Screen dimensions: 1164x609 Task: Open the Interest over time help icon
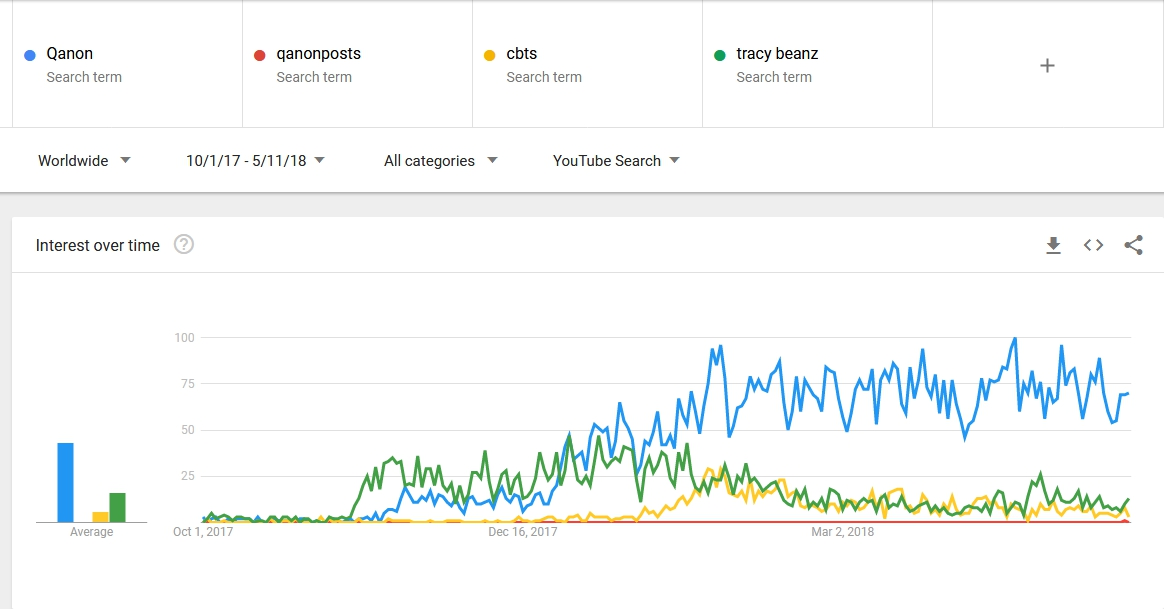click(x=183, y=245)
